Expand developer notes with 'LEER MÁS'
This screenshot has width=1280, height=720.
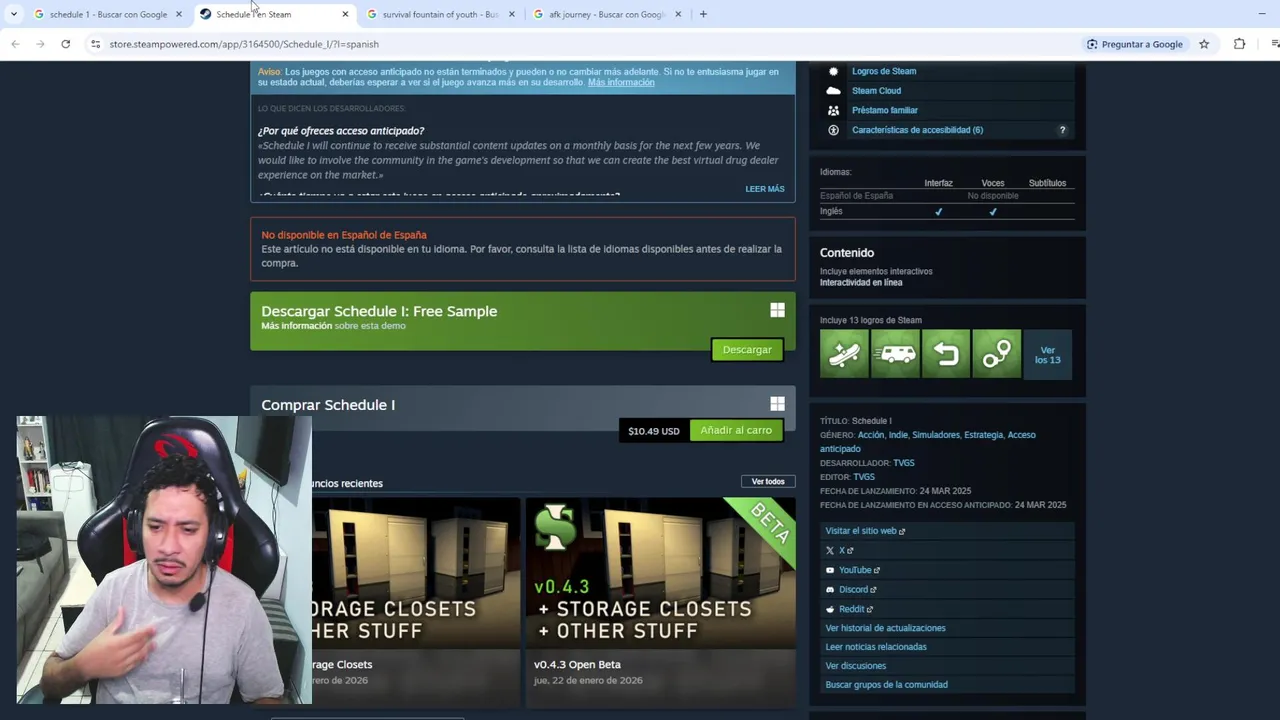tap(764, 189)
